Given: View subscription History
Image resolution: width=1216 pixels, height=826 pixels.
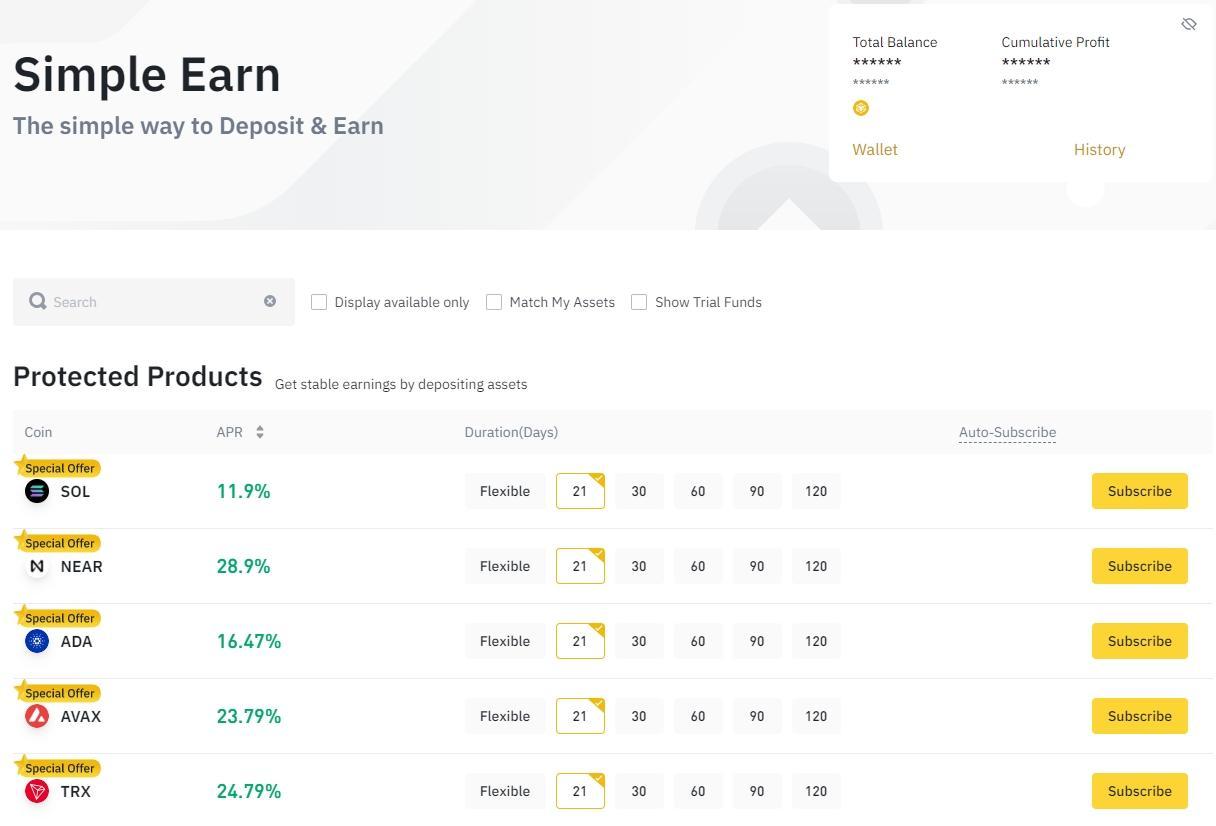Looking at the screenshot, I should point(1100,149).
